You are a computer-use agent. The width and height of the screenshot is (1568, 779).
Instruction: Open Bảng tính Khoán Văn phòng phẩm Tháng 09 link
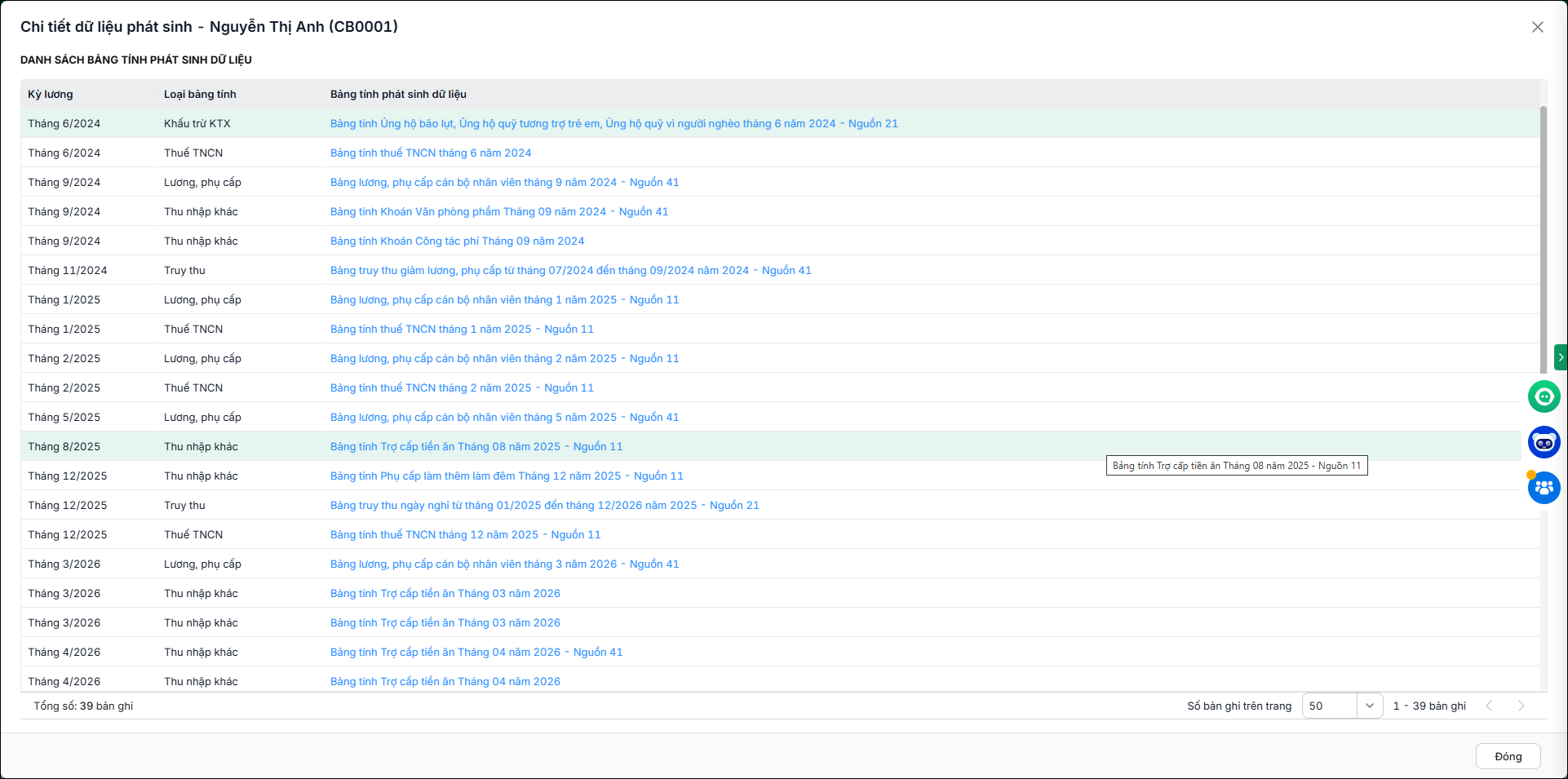tap(499, 212)
